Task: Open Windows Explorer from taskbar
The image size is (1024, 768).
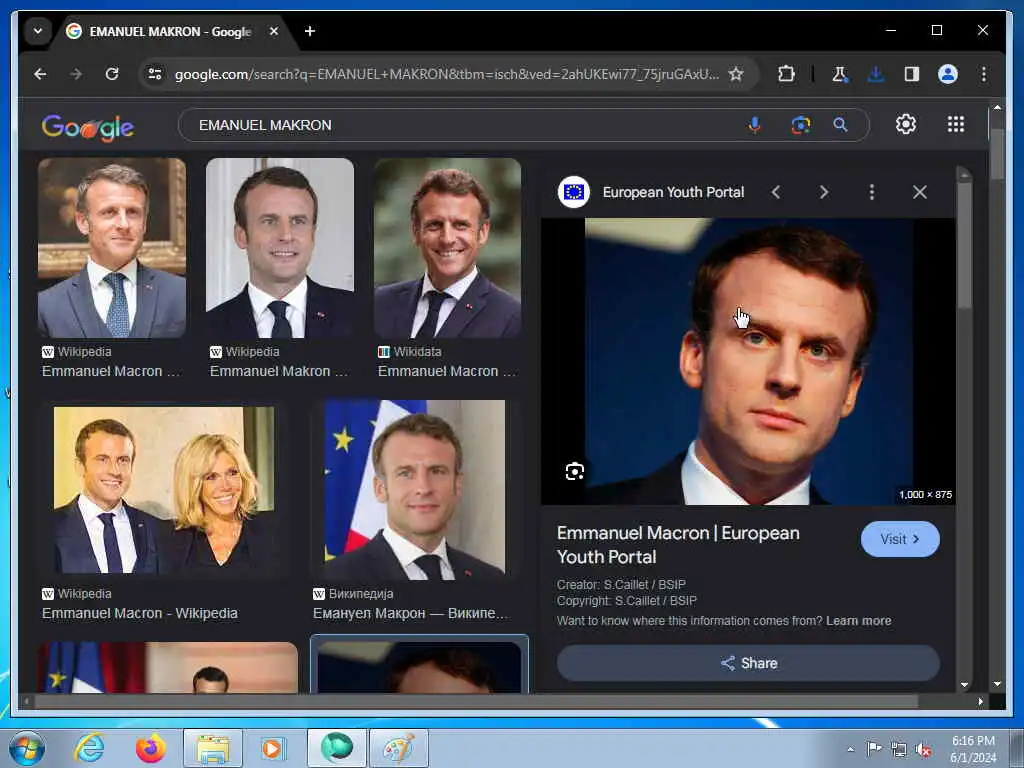Action: (x=213, y=748)
